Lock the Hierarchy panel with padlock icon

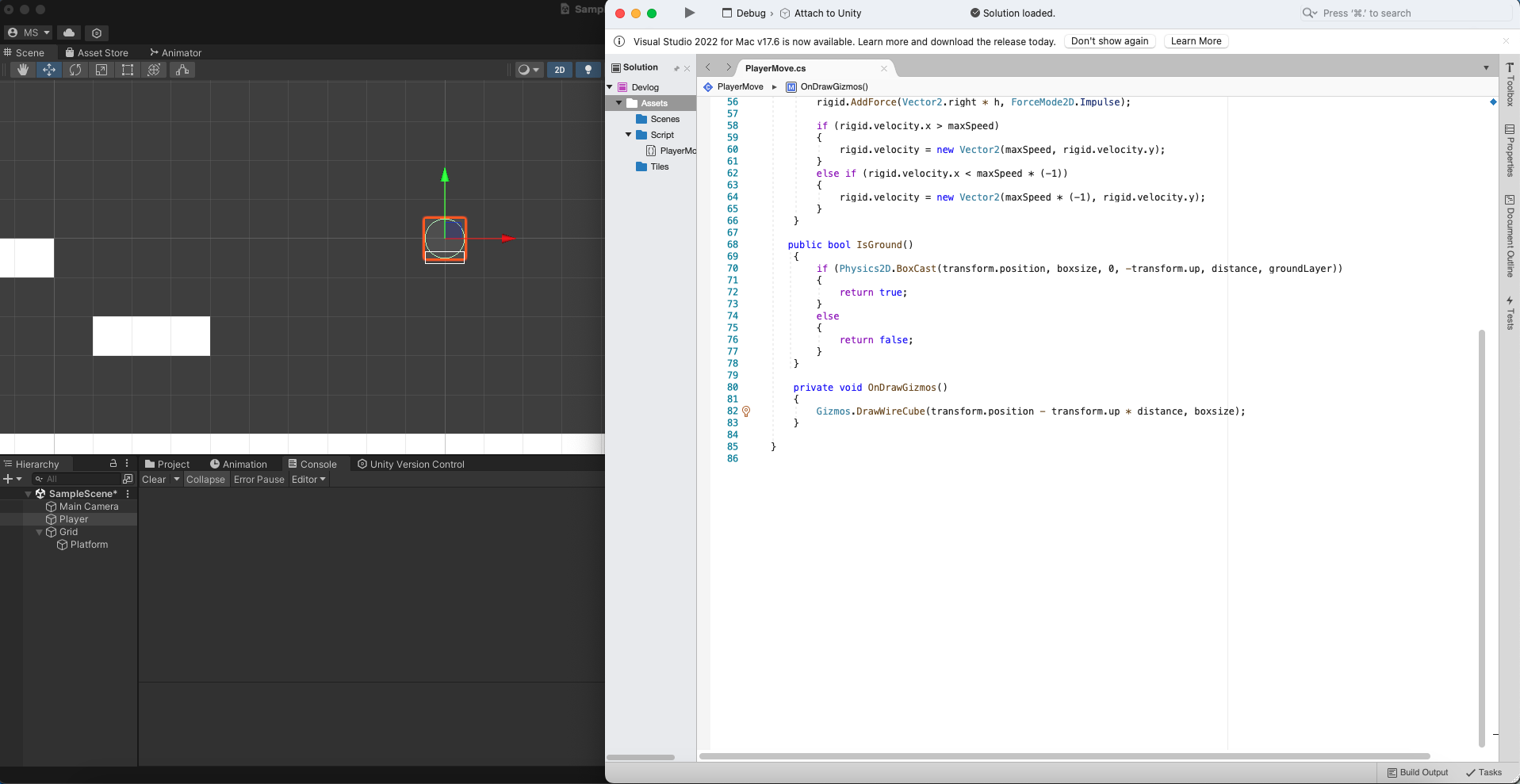[x=113, y=464]
